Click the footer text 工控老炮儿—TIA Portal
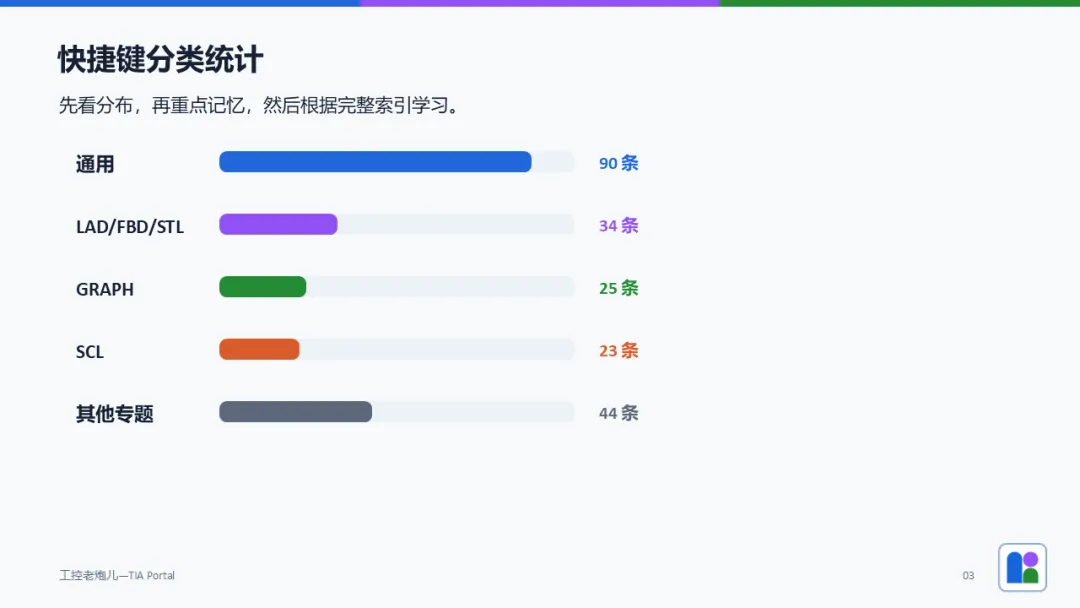The width and height of the screenshot is (1080, 608). (x=117, y=575)
